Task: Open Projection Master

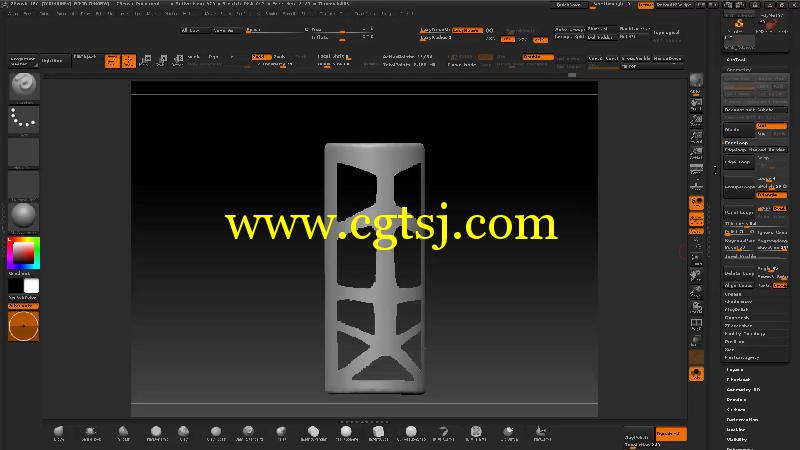Action: pos(23,61)
